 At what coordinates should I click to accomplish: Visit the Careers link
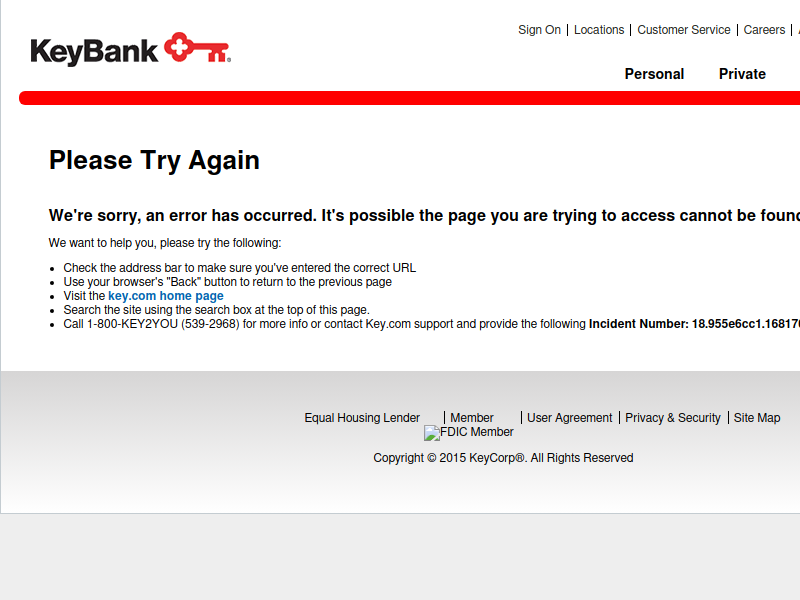pyautogui.click(x=764, y=30)
